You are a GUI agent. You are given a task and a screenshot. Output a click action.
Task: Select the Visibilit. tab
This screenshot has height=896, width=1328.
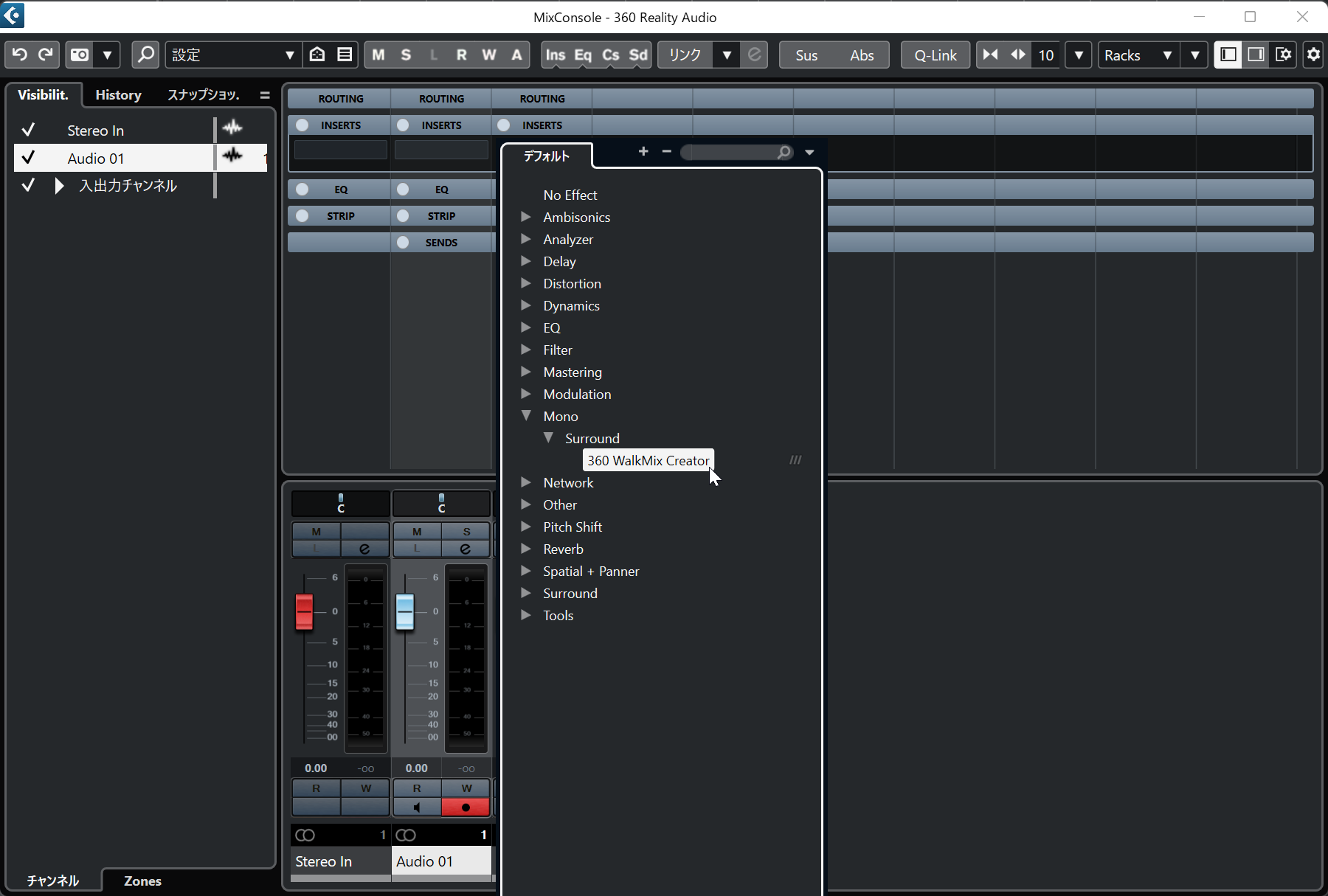(43, 94)
